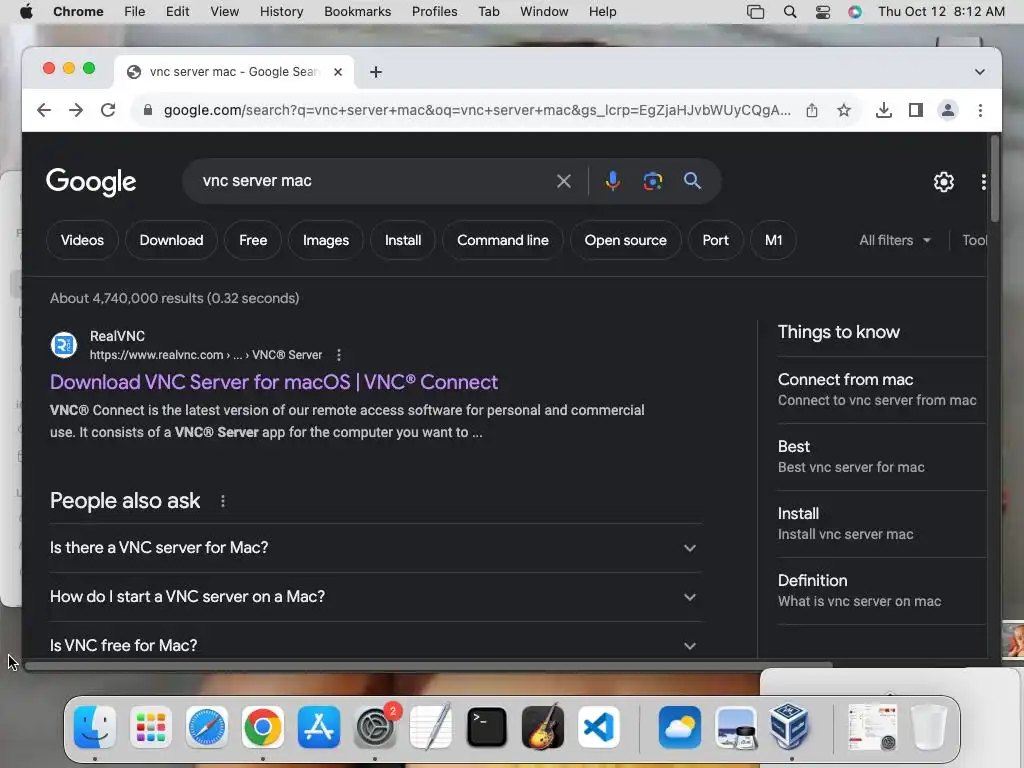1024x768 pixels.
Task: Select the M1 filter chip
Action: click(x=773, y=240)
